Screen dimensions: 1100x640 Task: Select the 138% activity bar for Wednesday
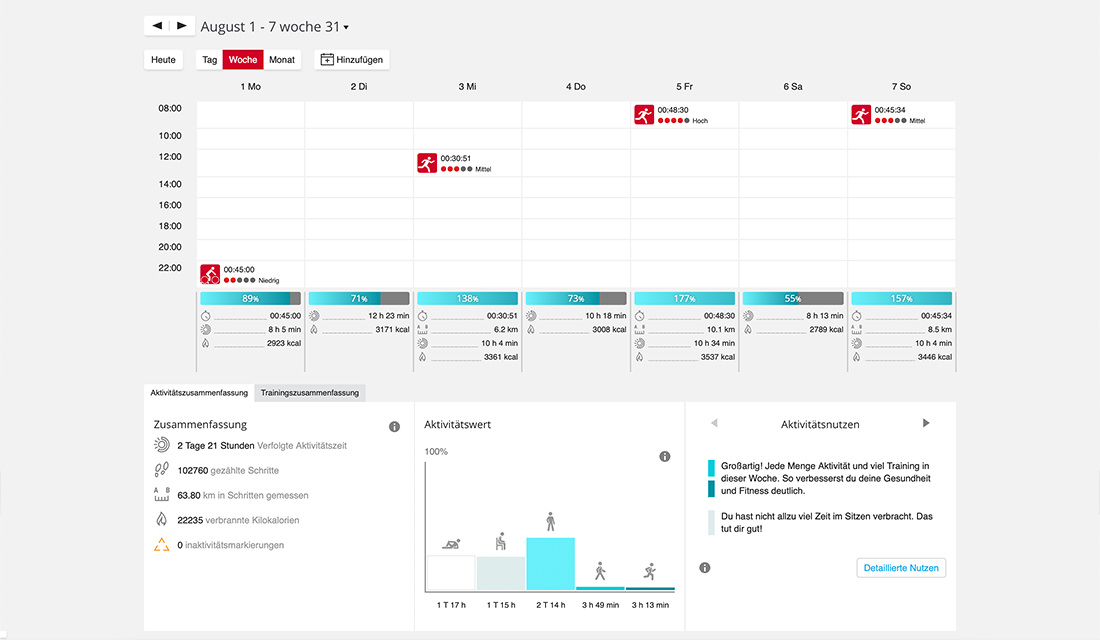coord(467,298)
